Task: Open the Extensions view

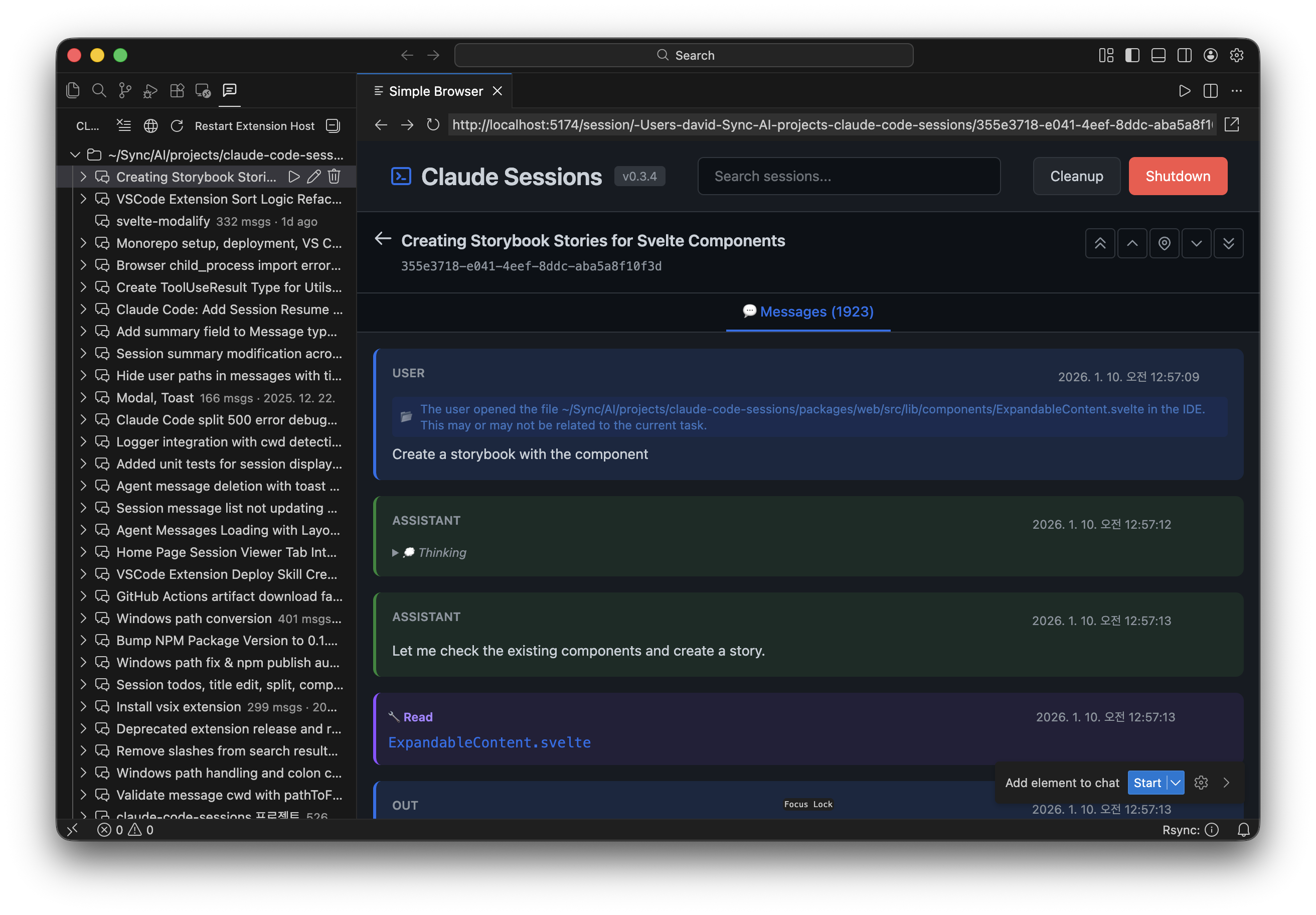Action: 177,90
